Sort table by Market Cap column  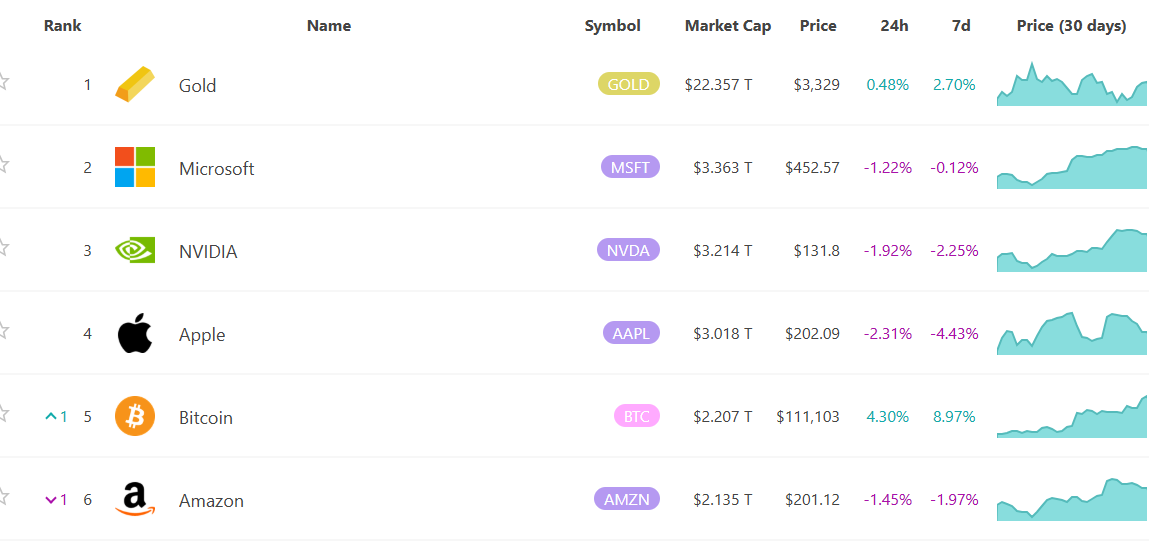(x=727, y=26)
